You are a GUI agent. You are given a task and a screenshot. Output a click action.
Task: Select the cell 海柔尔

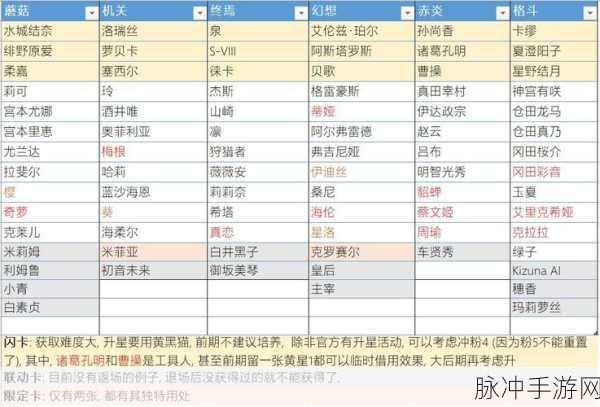153,232
